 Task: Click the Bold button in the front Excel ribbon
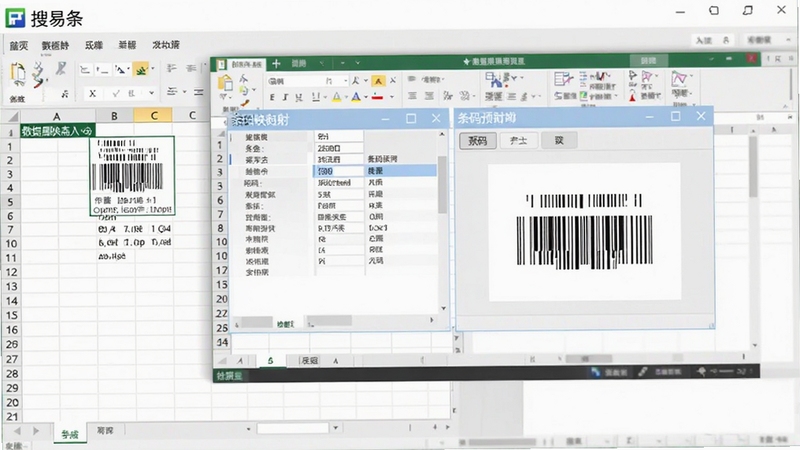(x=272, y=97)
